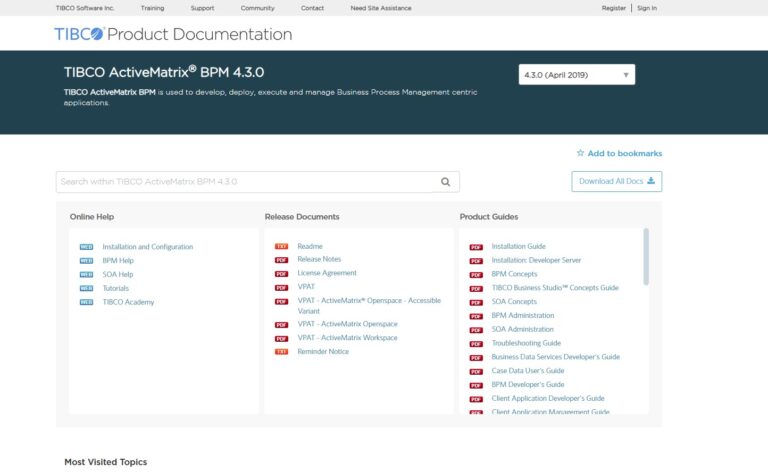Open the plain VPAT document link

(x=306, y=286)
